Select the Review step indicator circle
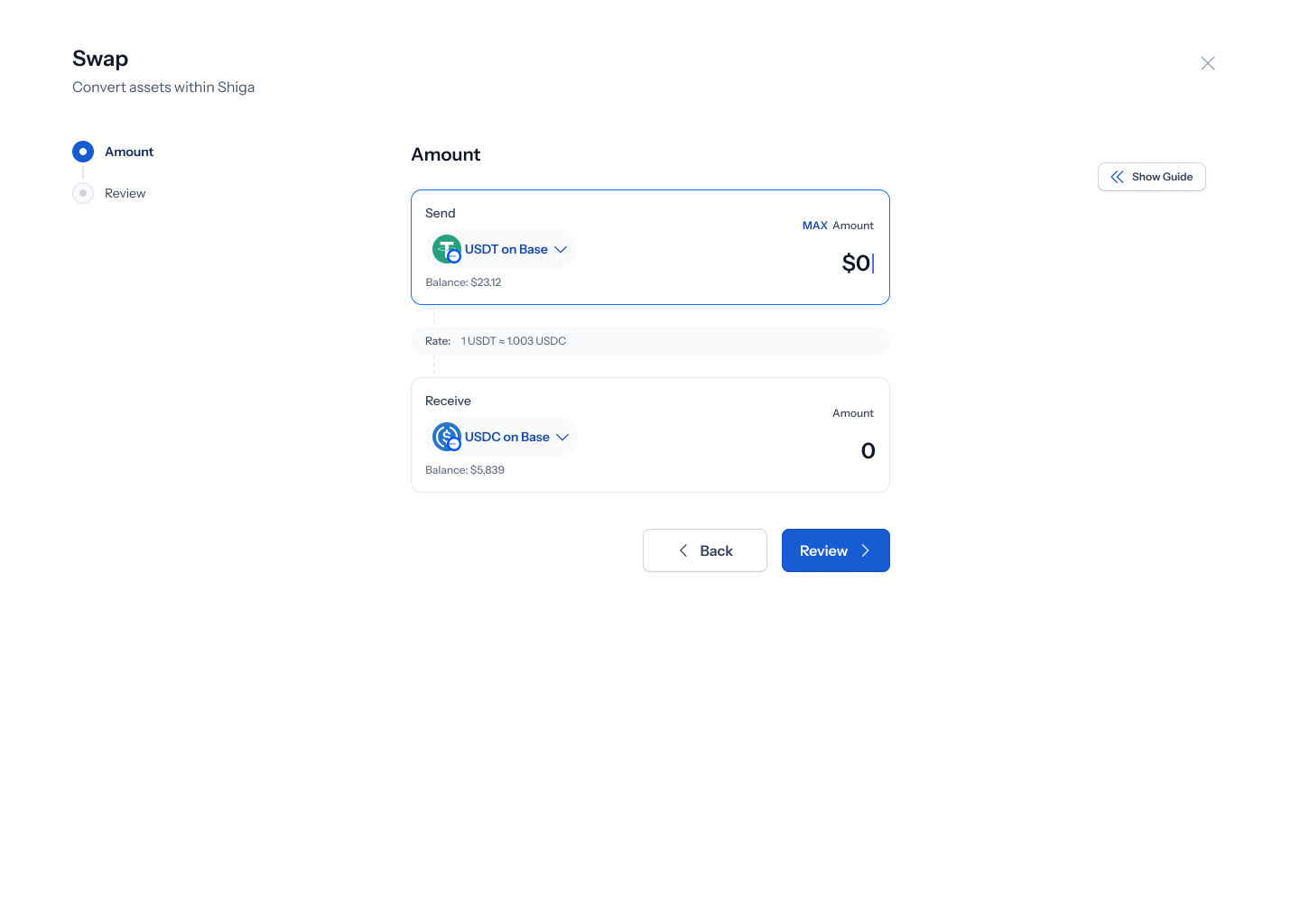 (x=83, y=193)
